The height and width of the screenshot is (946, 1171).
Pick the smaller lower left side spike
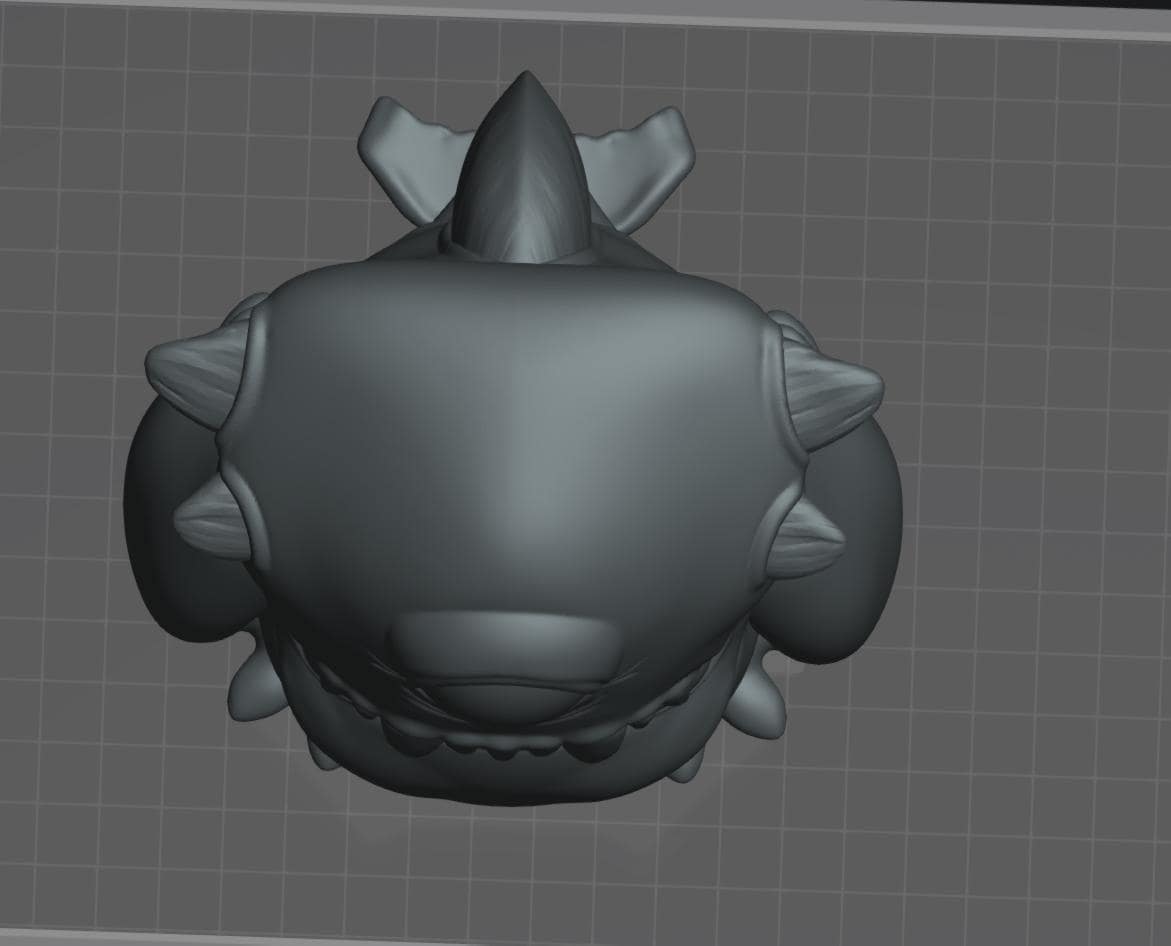click(x=213, y=515)
